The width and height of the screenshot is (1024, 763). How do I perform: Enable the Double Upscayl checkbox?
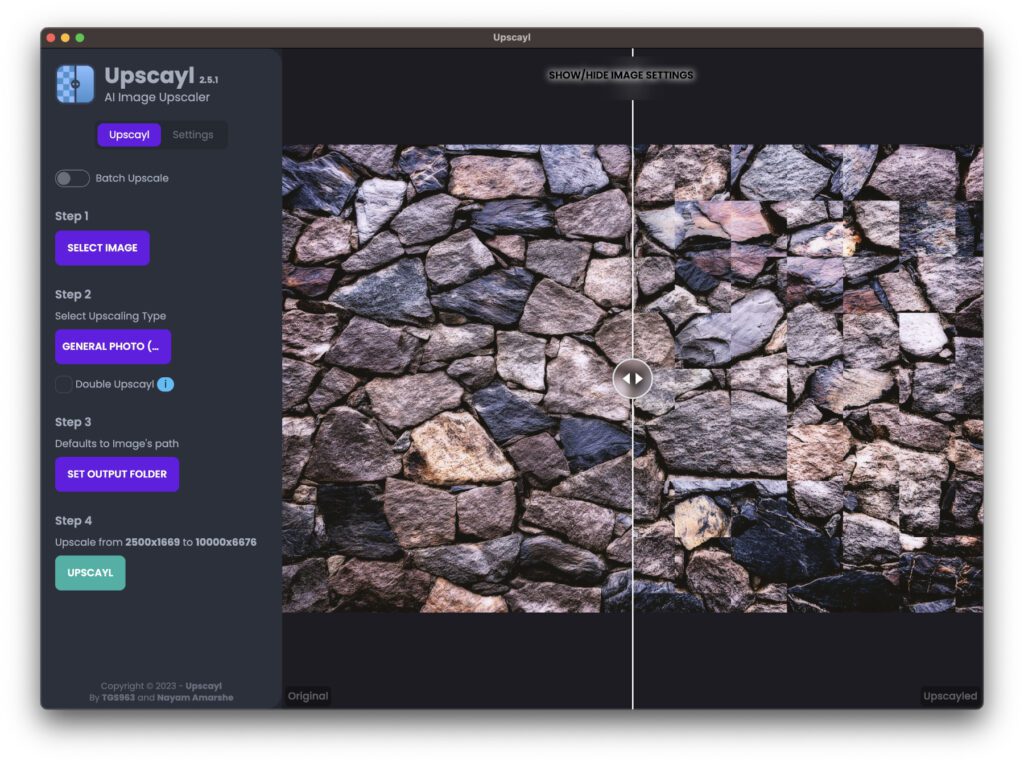(x=64, y=384)
